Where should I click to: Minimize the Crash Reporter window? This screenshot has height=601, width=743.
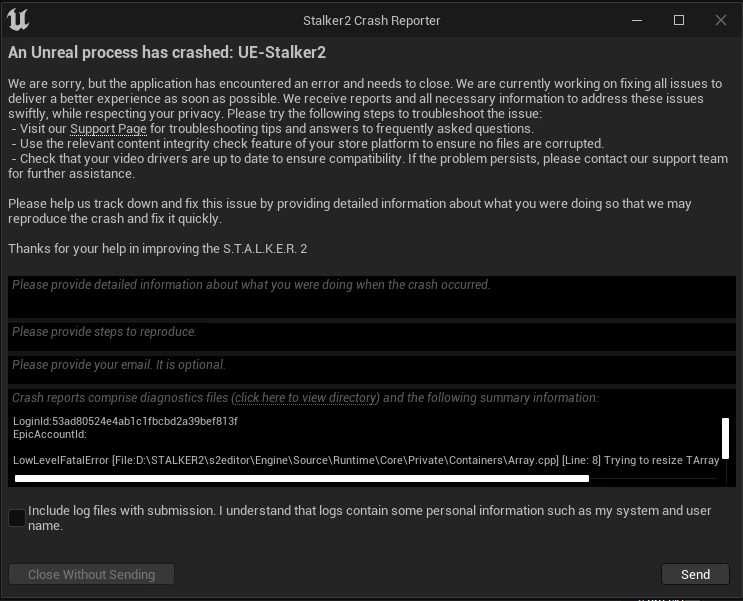(636, 20)
